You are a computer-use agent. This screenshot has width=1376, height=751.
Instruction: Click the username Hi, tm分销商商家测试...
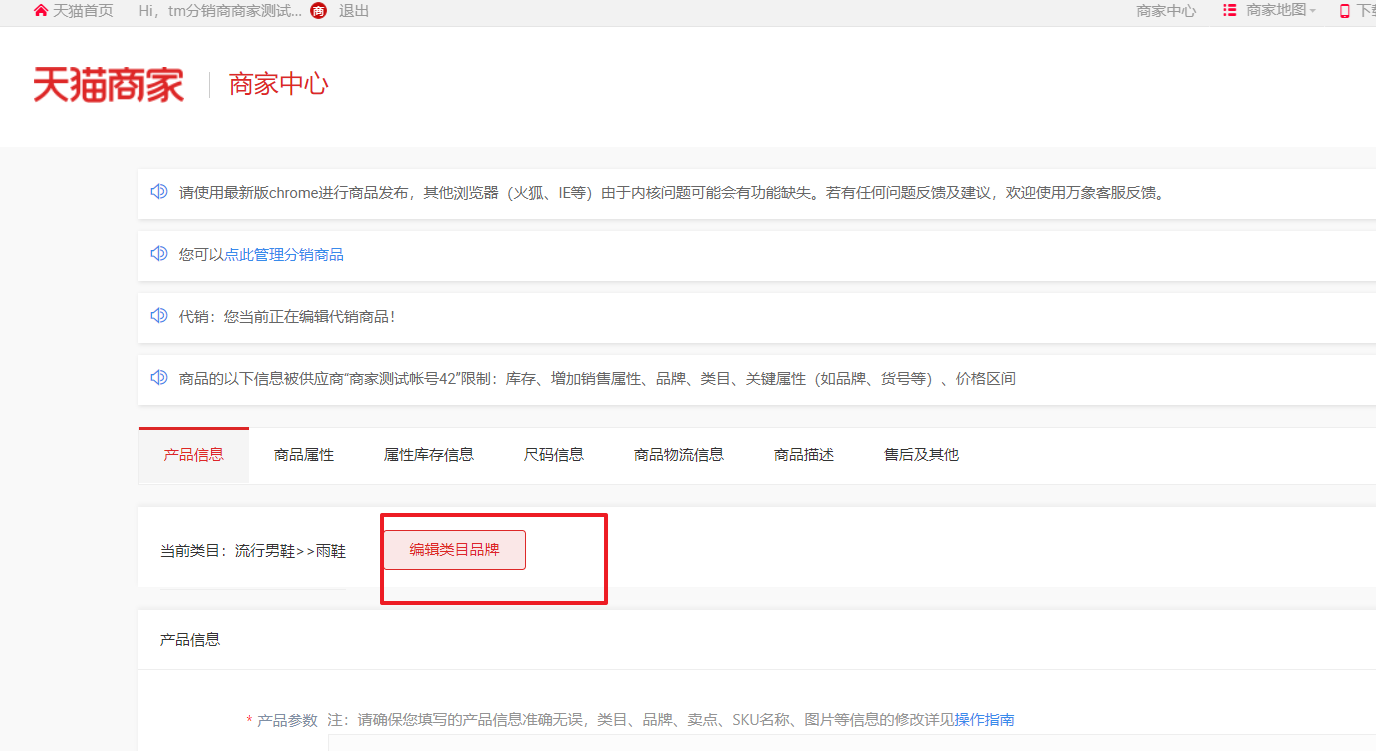(x=220, y=10)
